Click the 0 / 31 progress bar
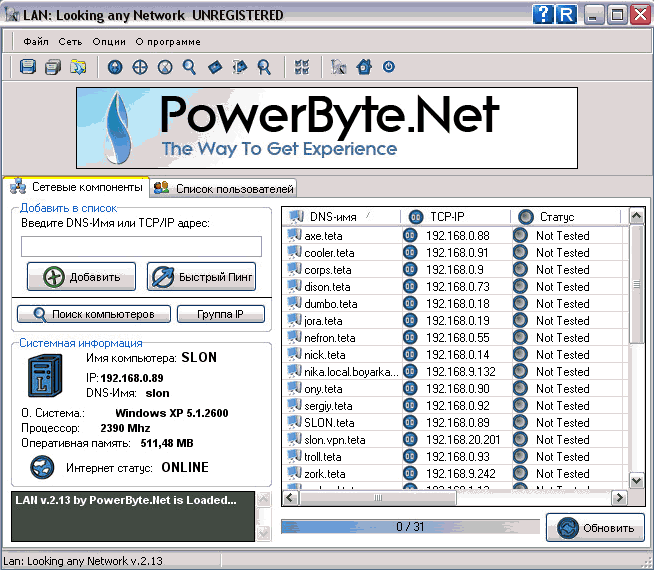 pyautogui.click(x=410, y=527)
